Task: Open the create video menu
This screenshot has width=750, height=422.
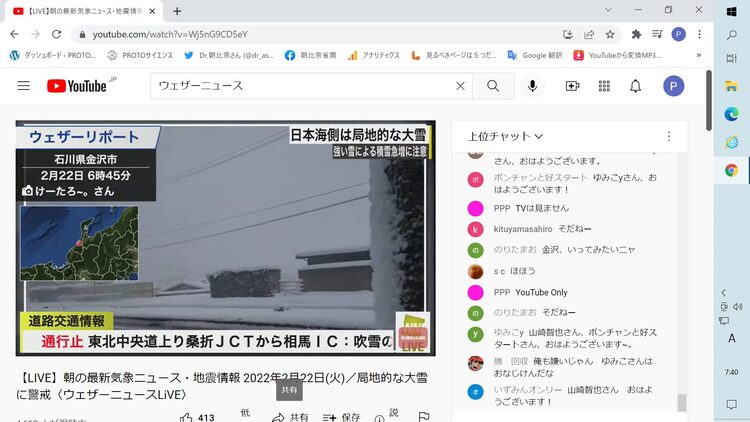Action: coord(573,86)
